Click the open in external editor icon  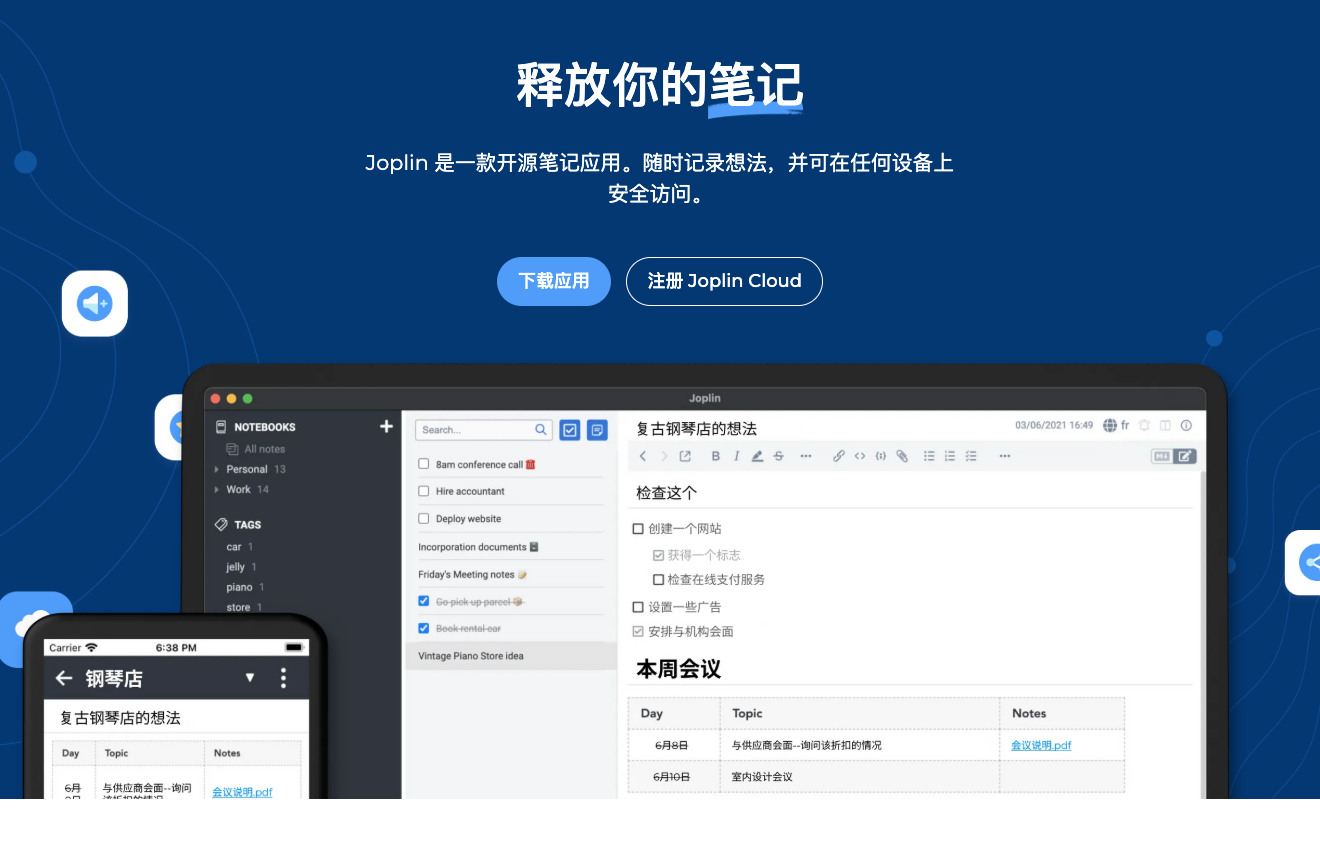pyautogui.click(x=685, y=456)
